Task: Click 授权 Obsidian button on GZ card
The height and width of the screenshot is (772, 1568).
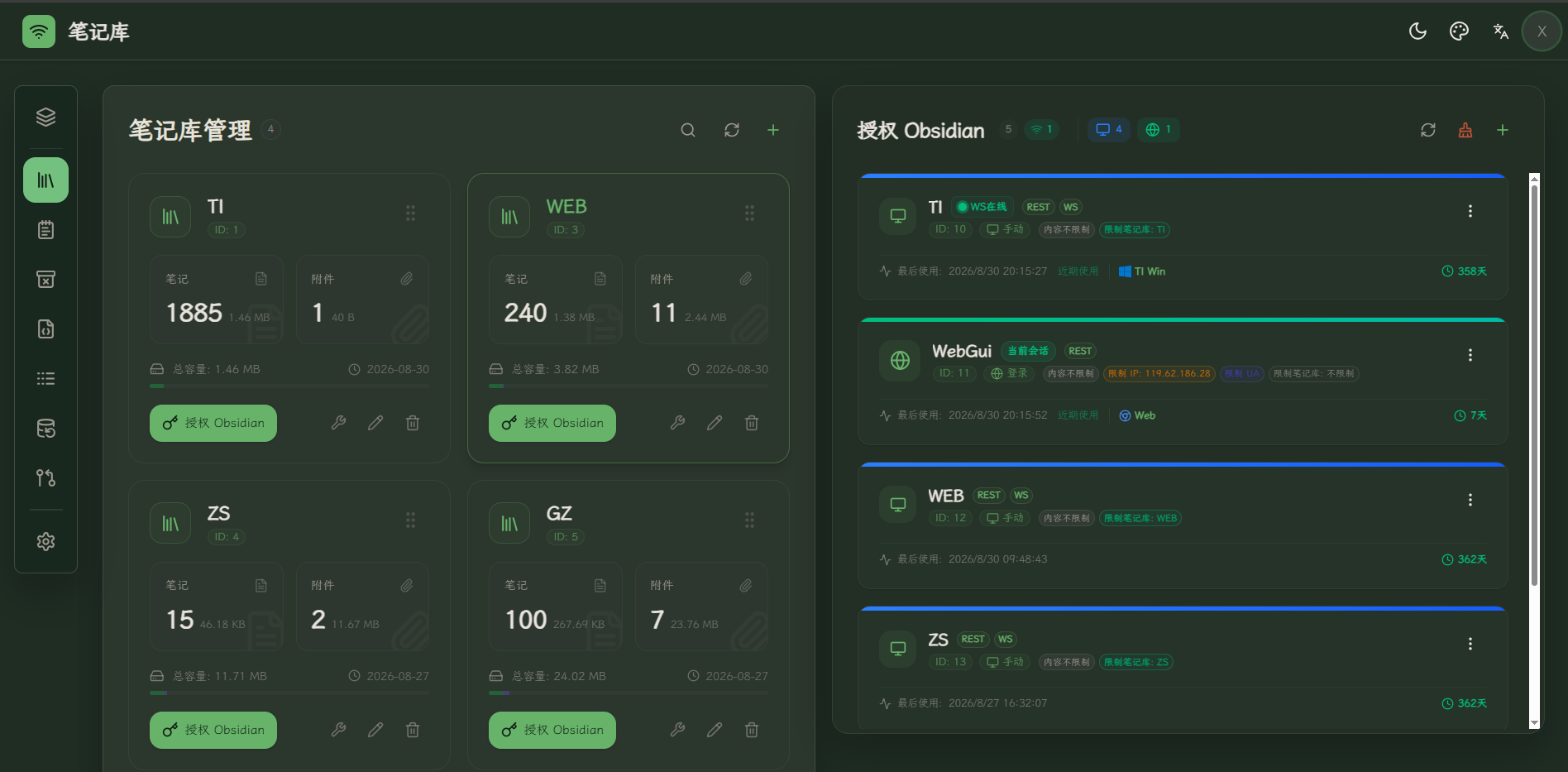Action: click(552, 730)
